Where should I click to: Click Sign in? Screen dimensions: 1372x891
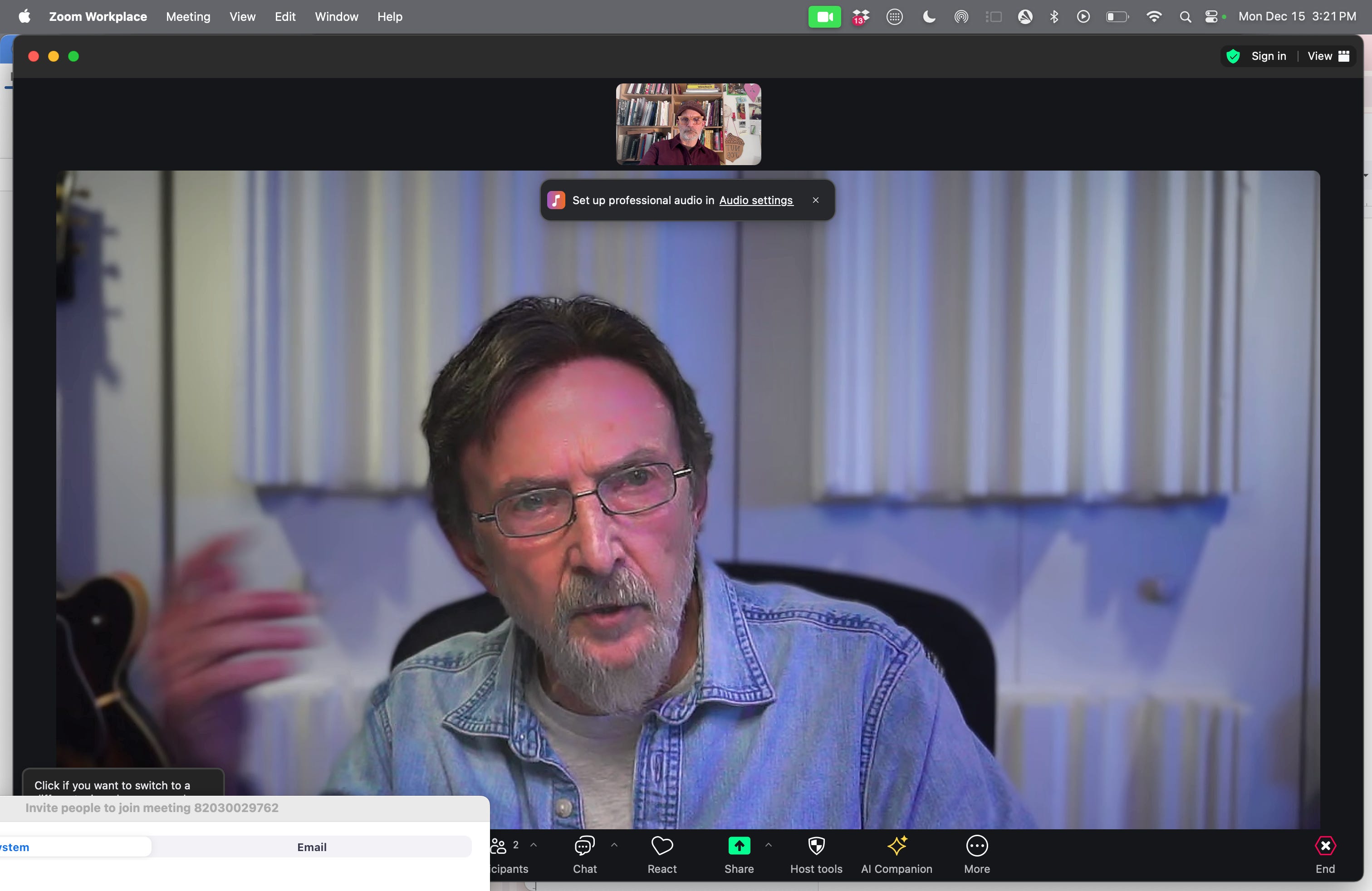(1268, 56)
